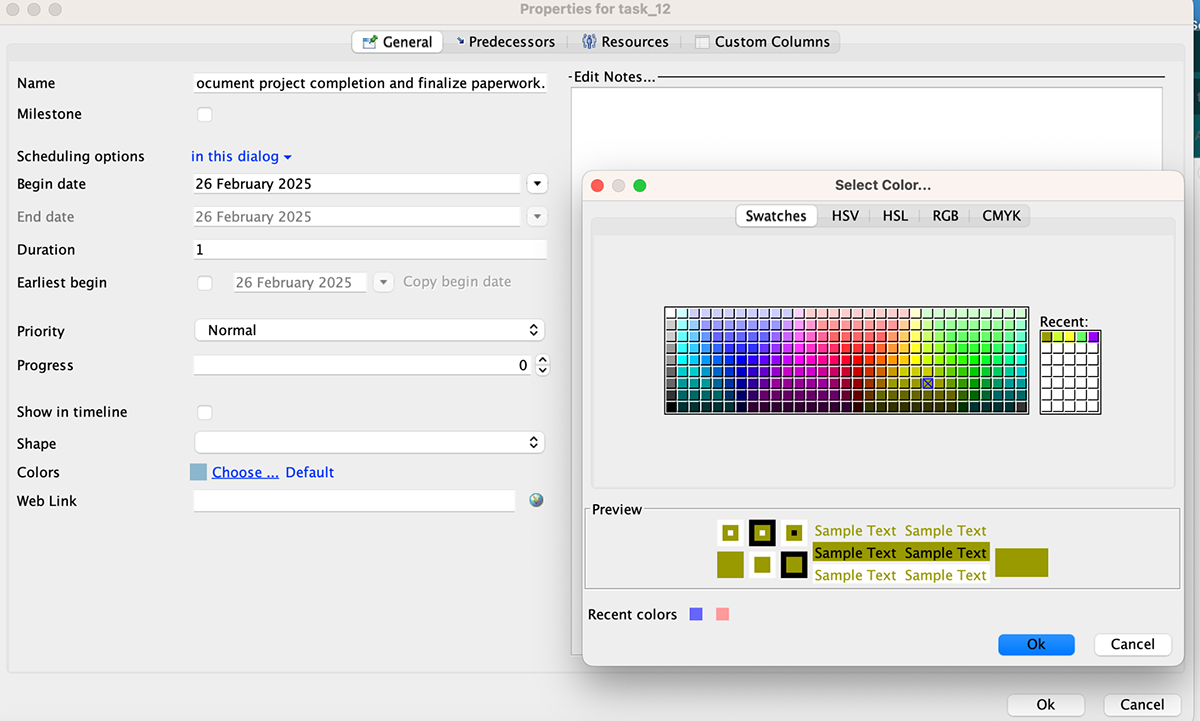
Task: Enable the Milestone checkbox
Action: (205, 115)
